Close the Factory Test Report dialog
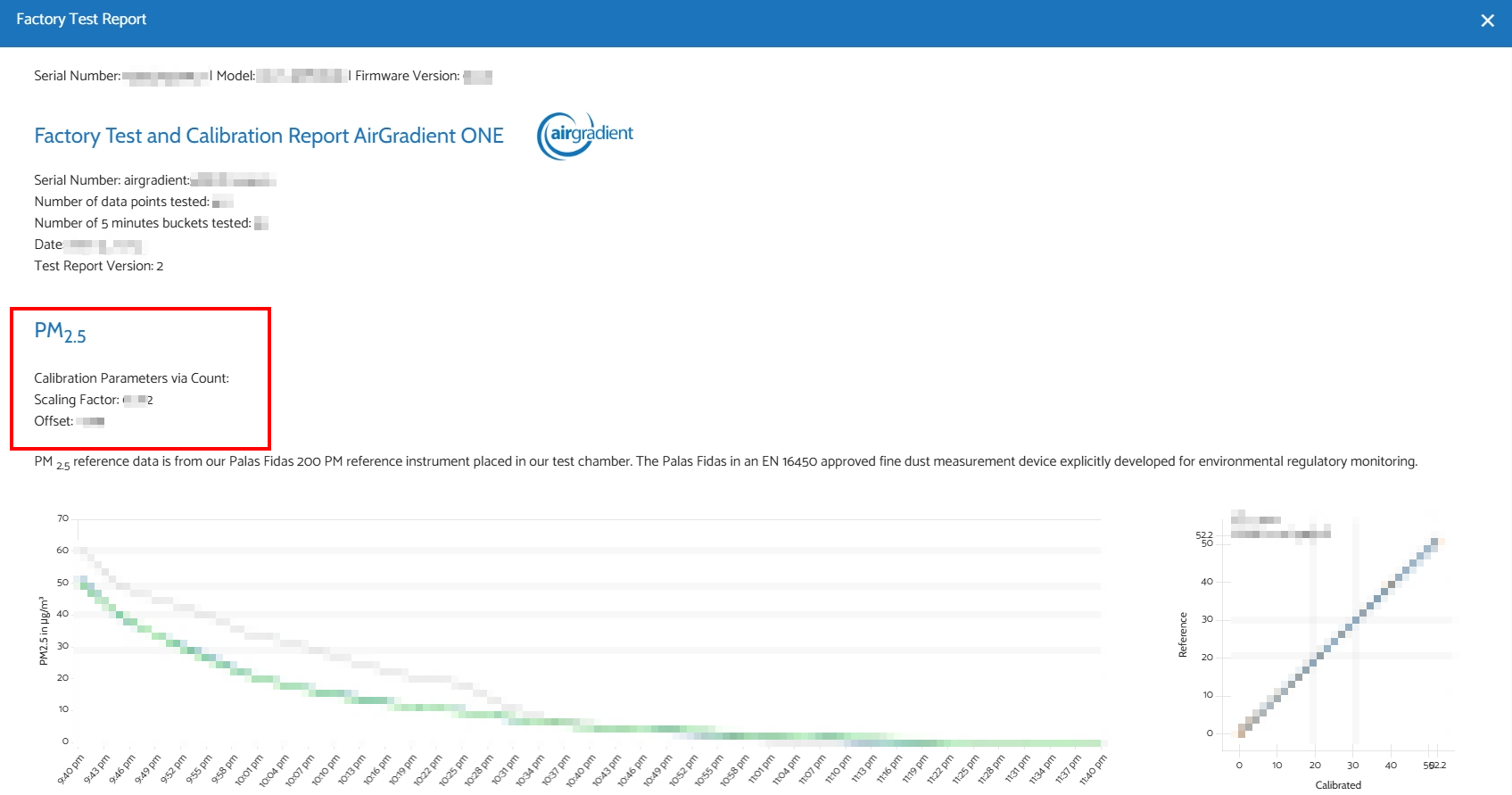This screenshot has height=795, width=1512. point(1487,21)
